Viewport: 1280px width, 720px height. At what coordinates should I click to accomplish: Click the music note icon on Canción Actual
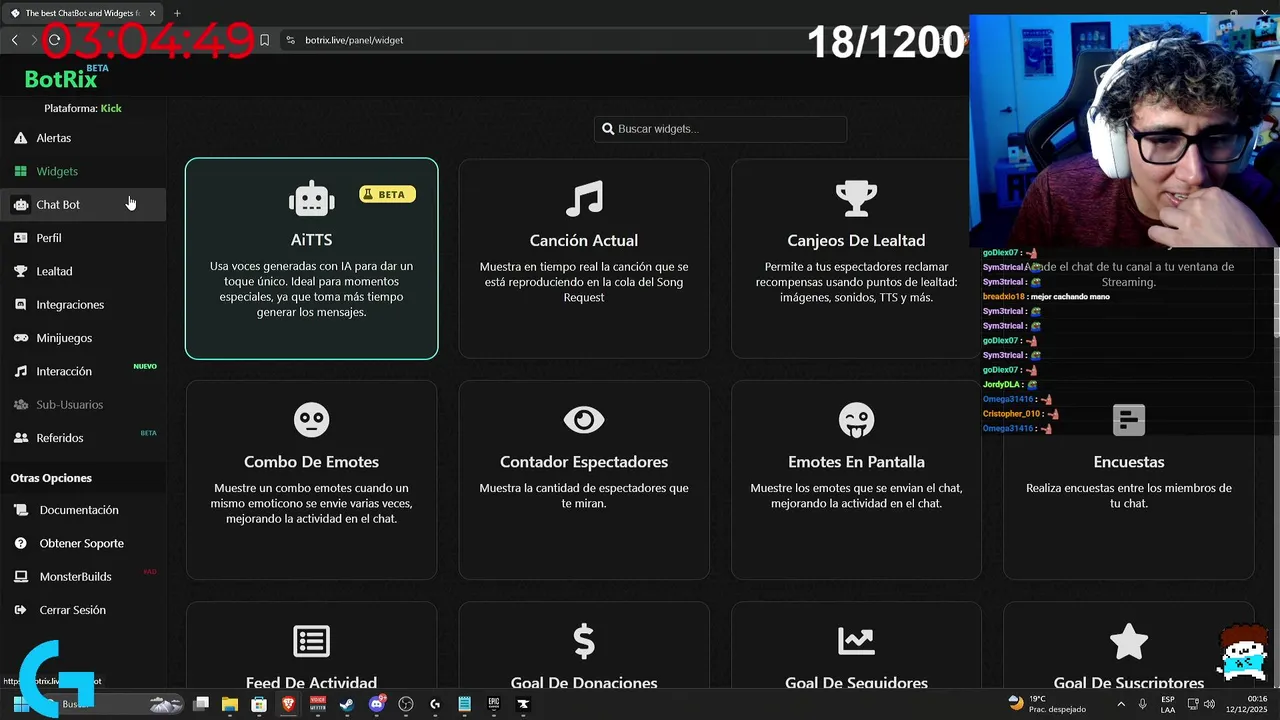[584, 198]
